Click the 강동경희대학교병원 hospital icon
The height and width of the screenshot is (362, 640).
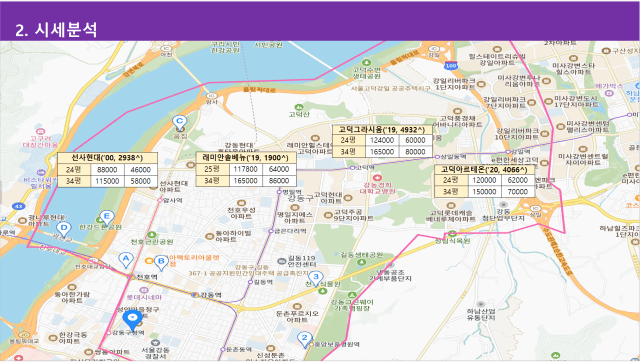[x=378, y=178]
